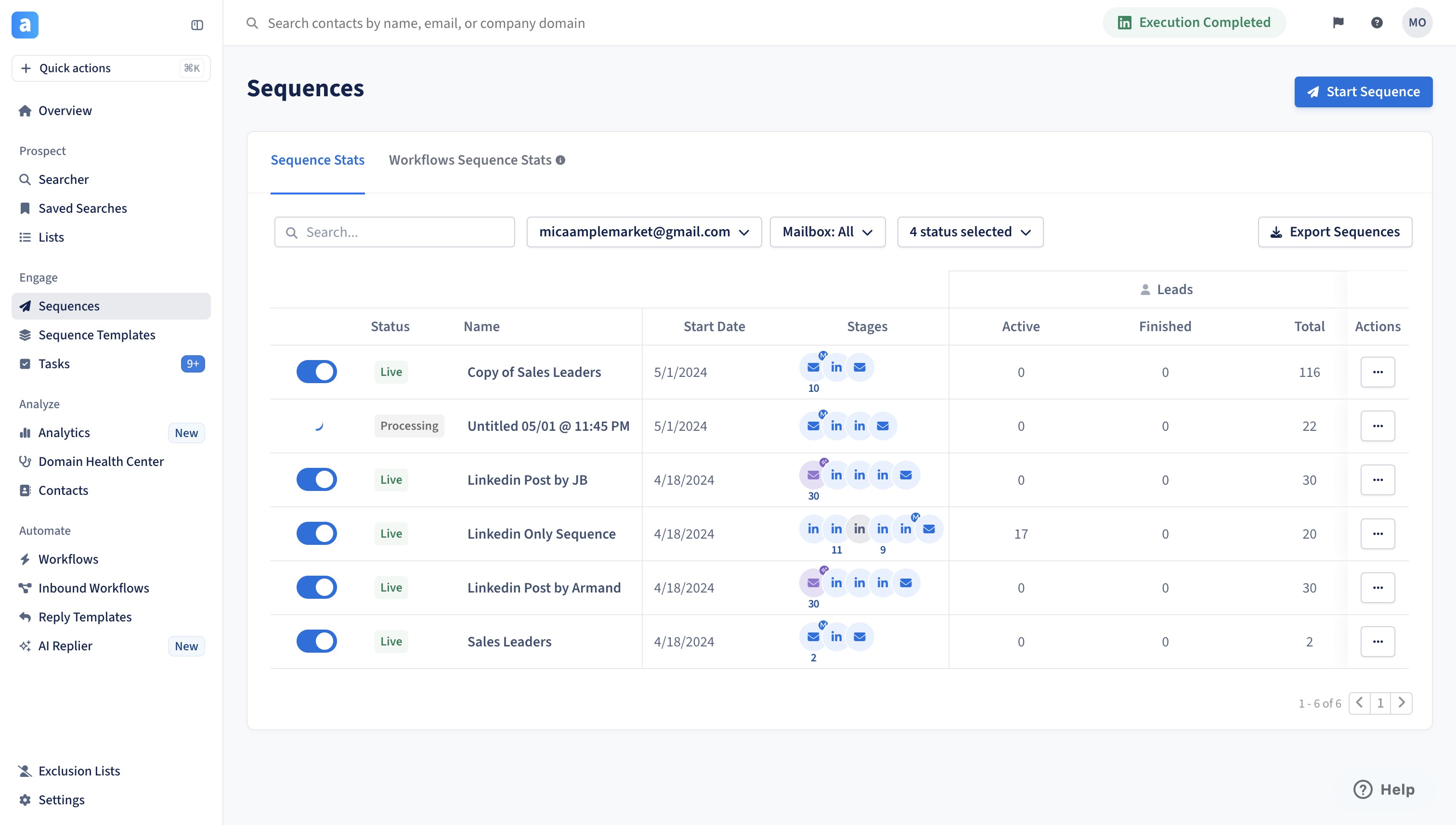Switch to Workflows Sequence Stats tab
The height and width of the screenshot is (825, 1456).
pos(470,160)
